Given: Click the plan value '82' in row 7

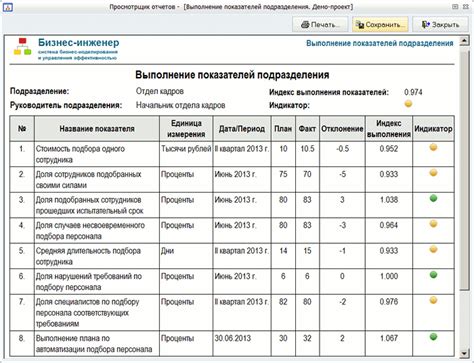Looking at the screenshot, I should click(x=283, y=302).
